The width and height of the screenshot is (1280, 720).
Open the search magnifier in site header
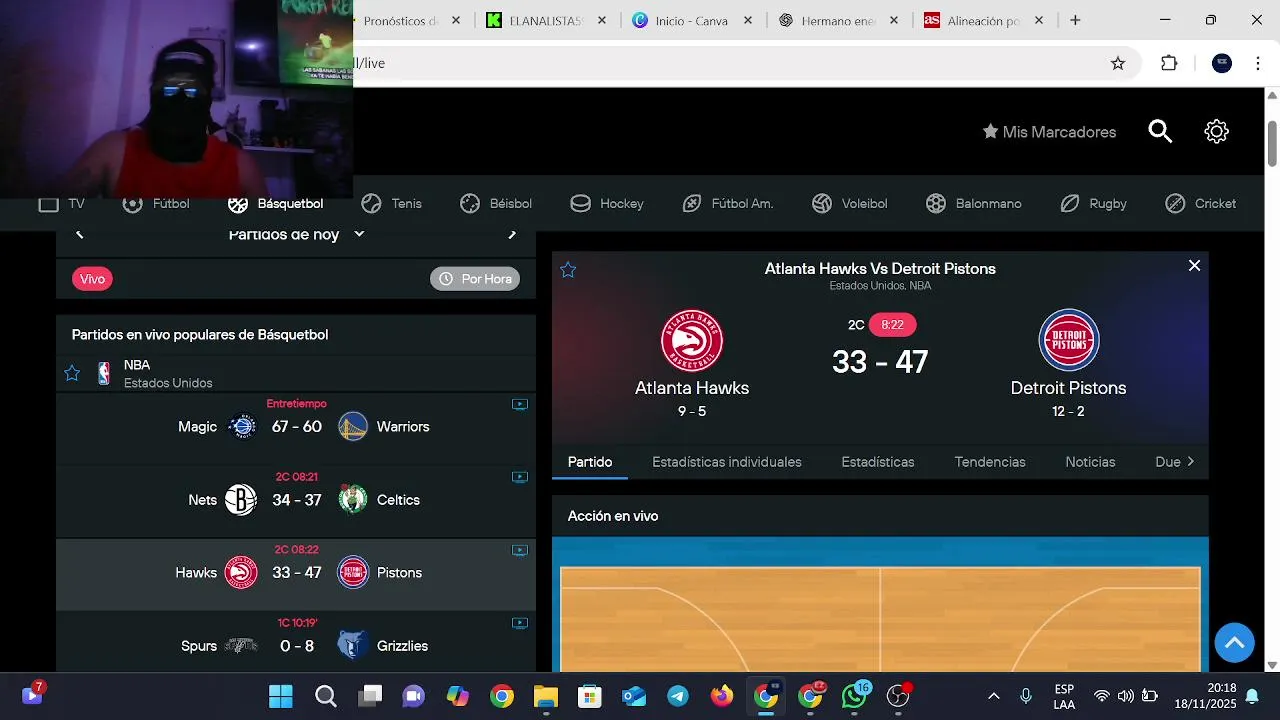point(1160,132)
